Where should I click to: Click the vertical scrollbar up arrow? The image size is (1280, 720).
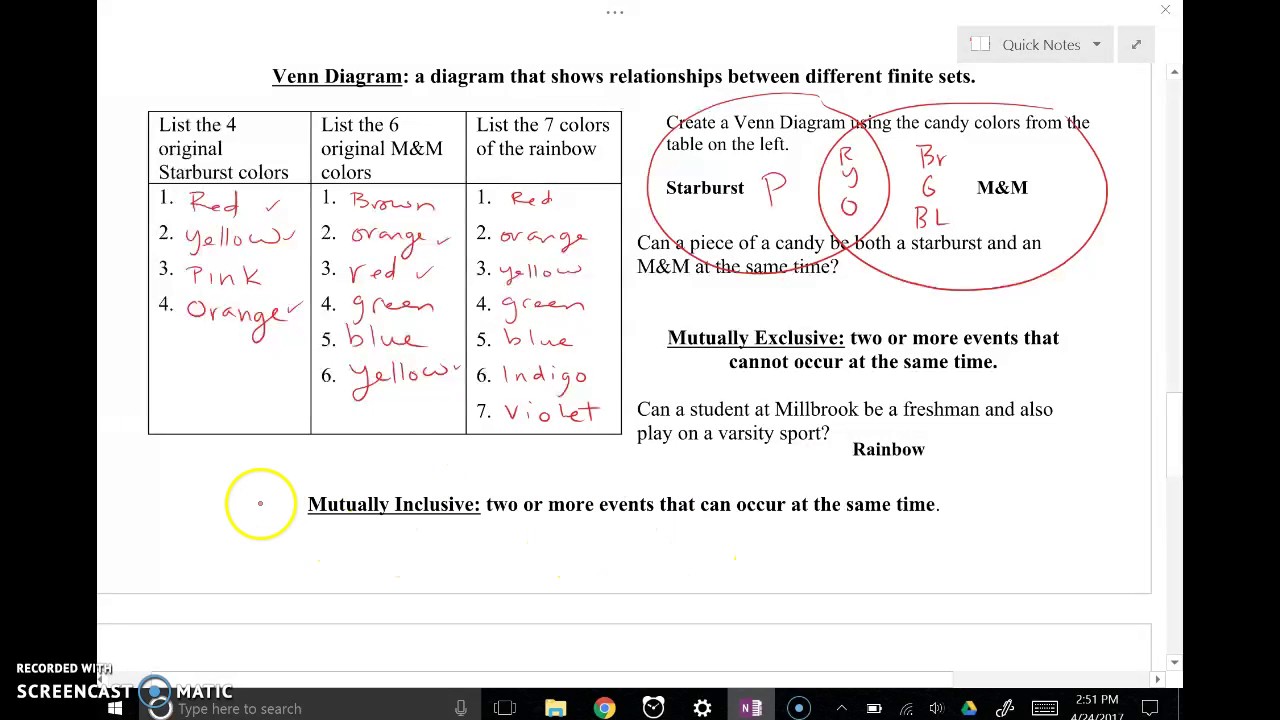coord(1174,72)
